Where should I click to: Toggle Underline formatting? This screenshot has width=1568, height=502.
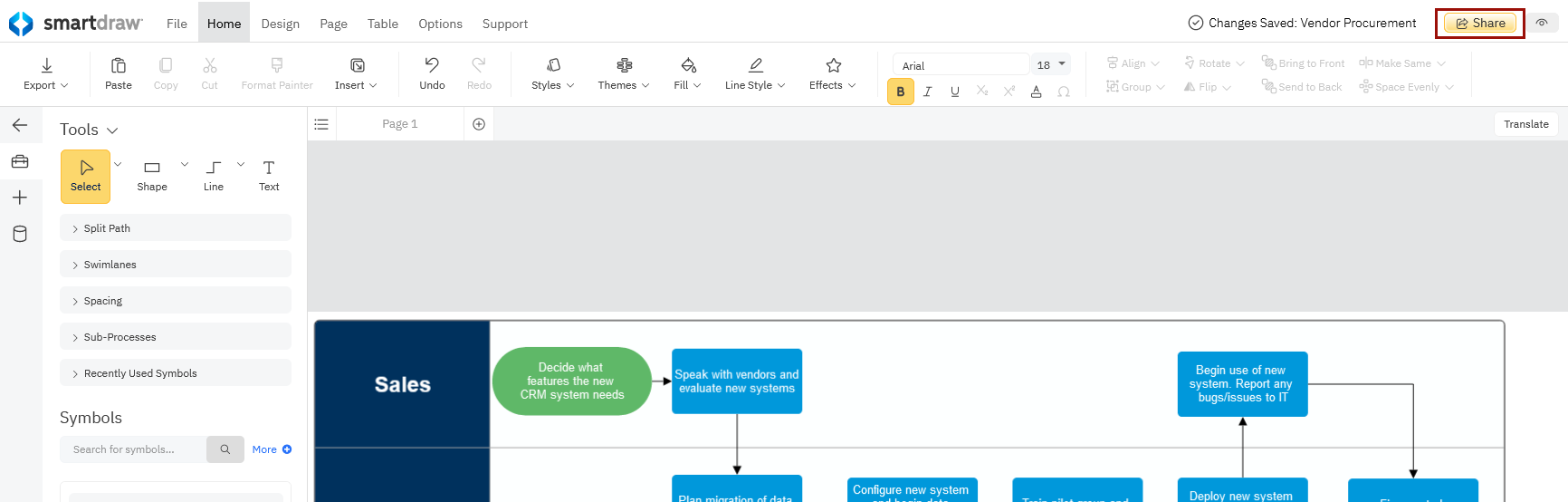[x=954, y=92]
